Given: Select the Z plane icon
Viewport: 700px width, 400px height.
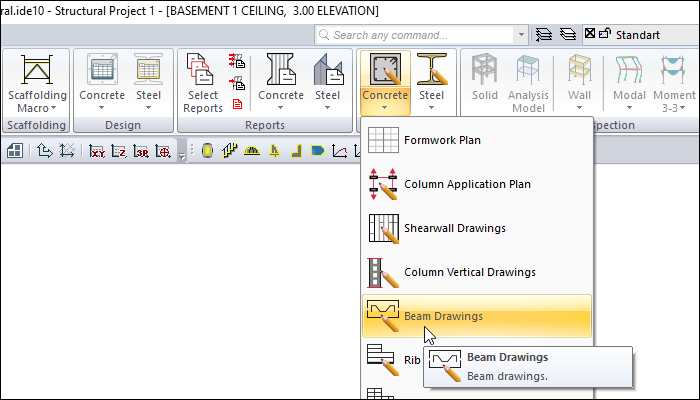Looking at the screenshot, I should 119,151.
